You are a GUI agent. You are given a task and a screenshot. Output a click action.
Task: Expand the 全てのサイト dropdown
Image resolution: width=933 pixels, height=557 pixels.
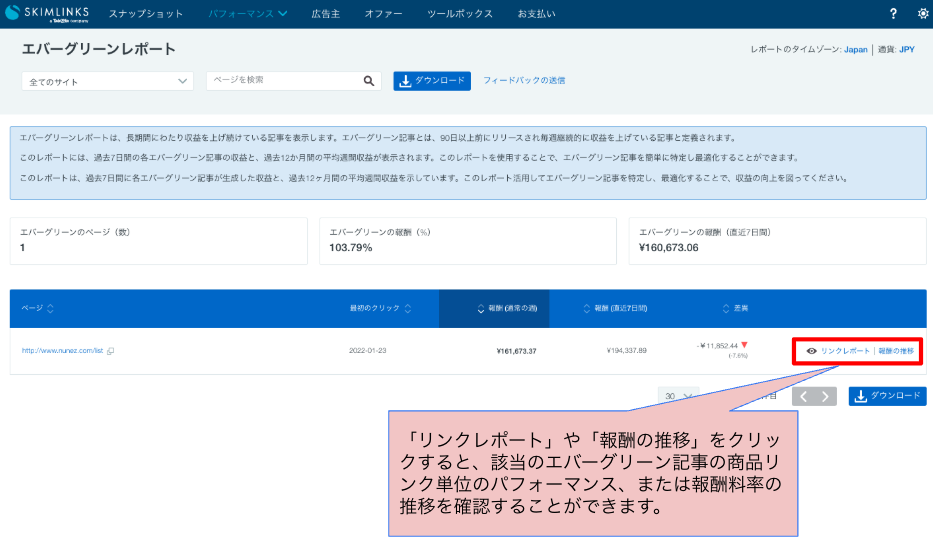tap(107, 81)
